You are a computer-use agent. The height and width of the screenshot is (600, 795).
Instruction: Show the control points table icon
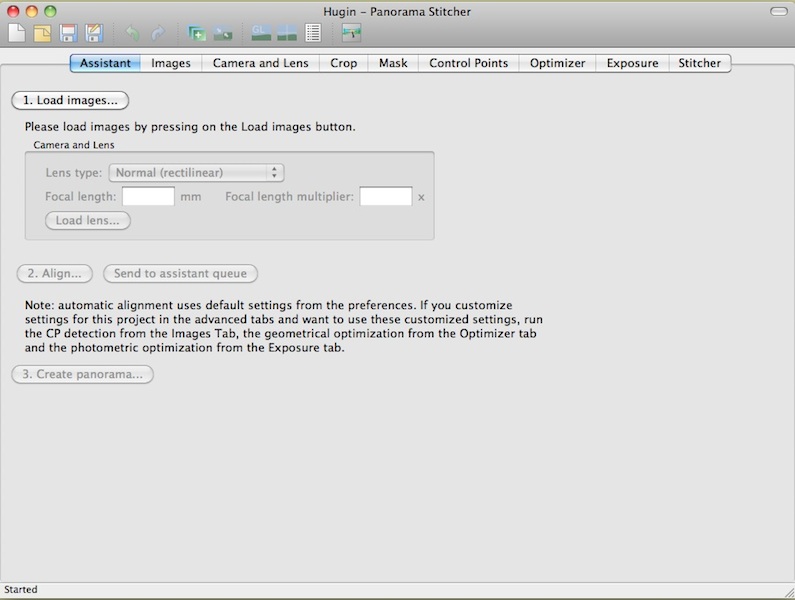point(313,33)
